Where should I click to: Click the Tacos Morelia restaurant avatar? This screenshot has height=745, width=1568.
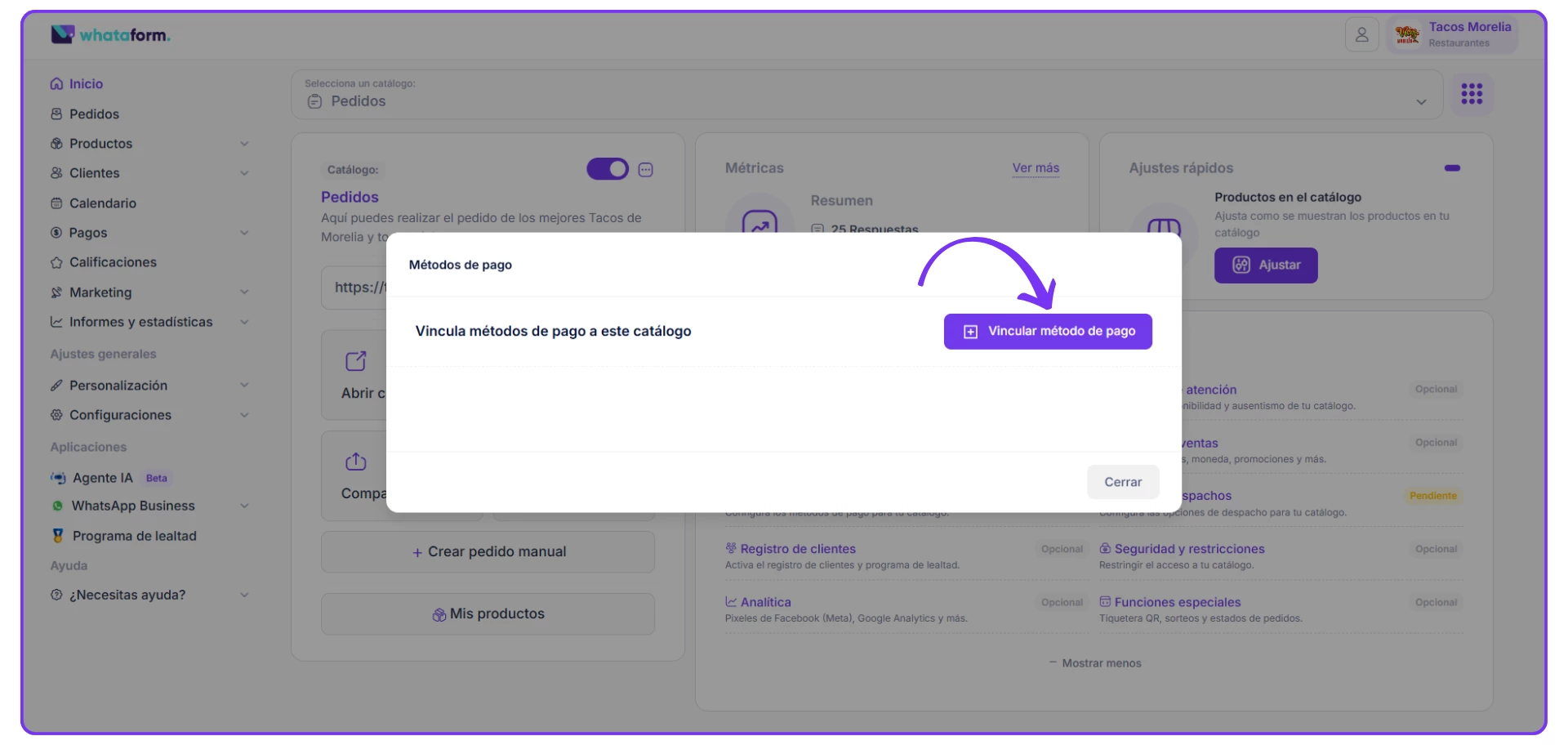(x=1407, y=35)
